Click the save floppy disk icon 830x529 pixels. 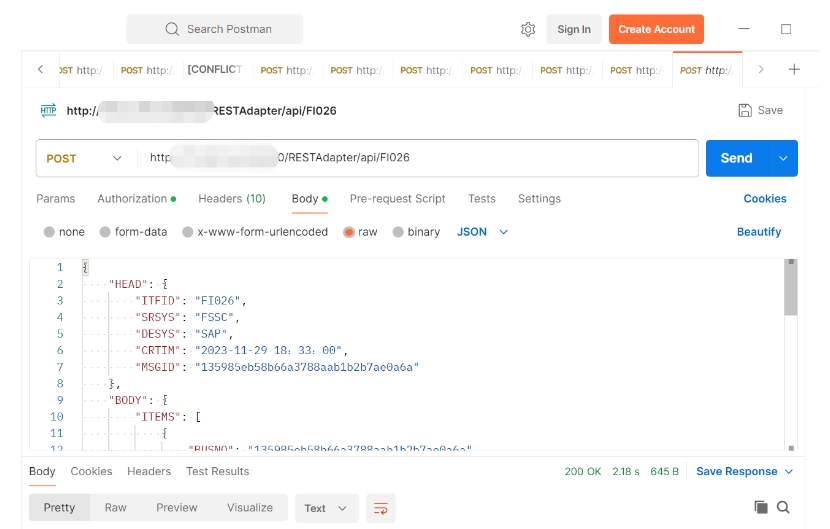point(745,111)
